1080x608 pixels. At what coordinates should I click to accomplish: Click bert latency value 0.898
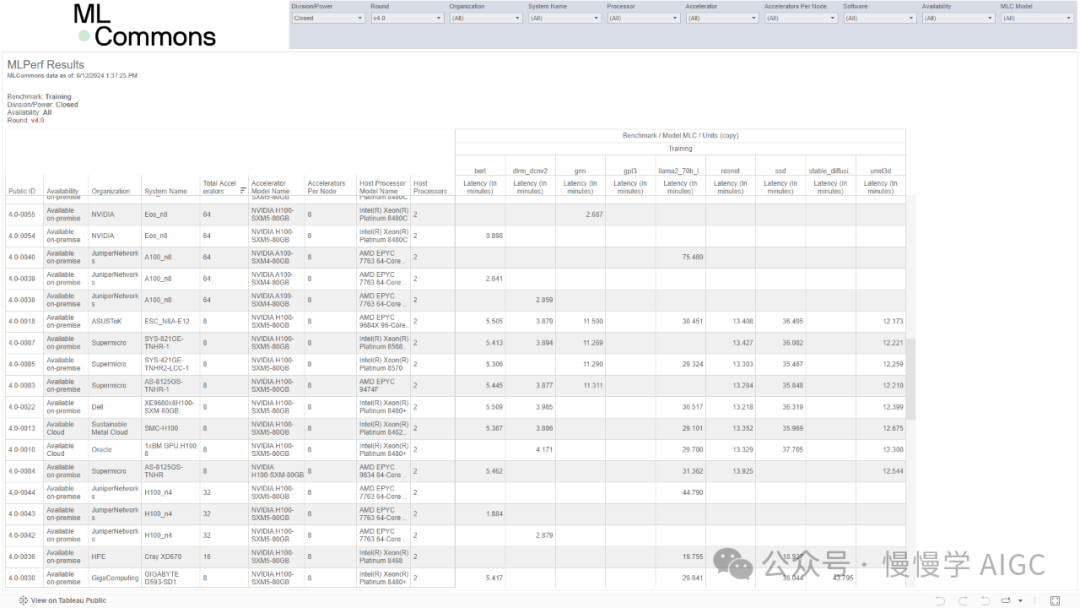tap(494, 236)
